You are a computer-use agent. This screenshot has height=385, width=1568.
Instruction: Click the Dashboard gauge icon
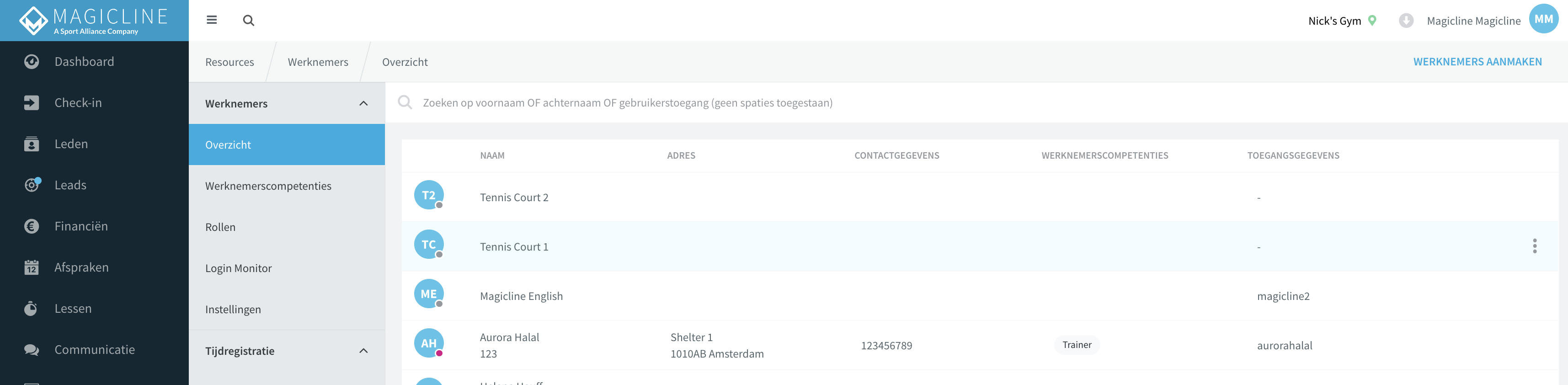(32, 62)
